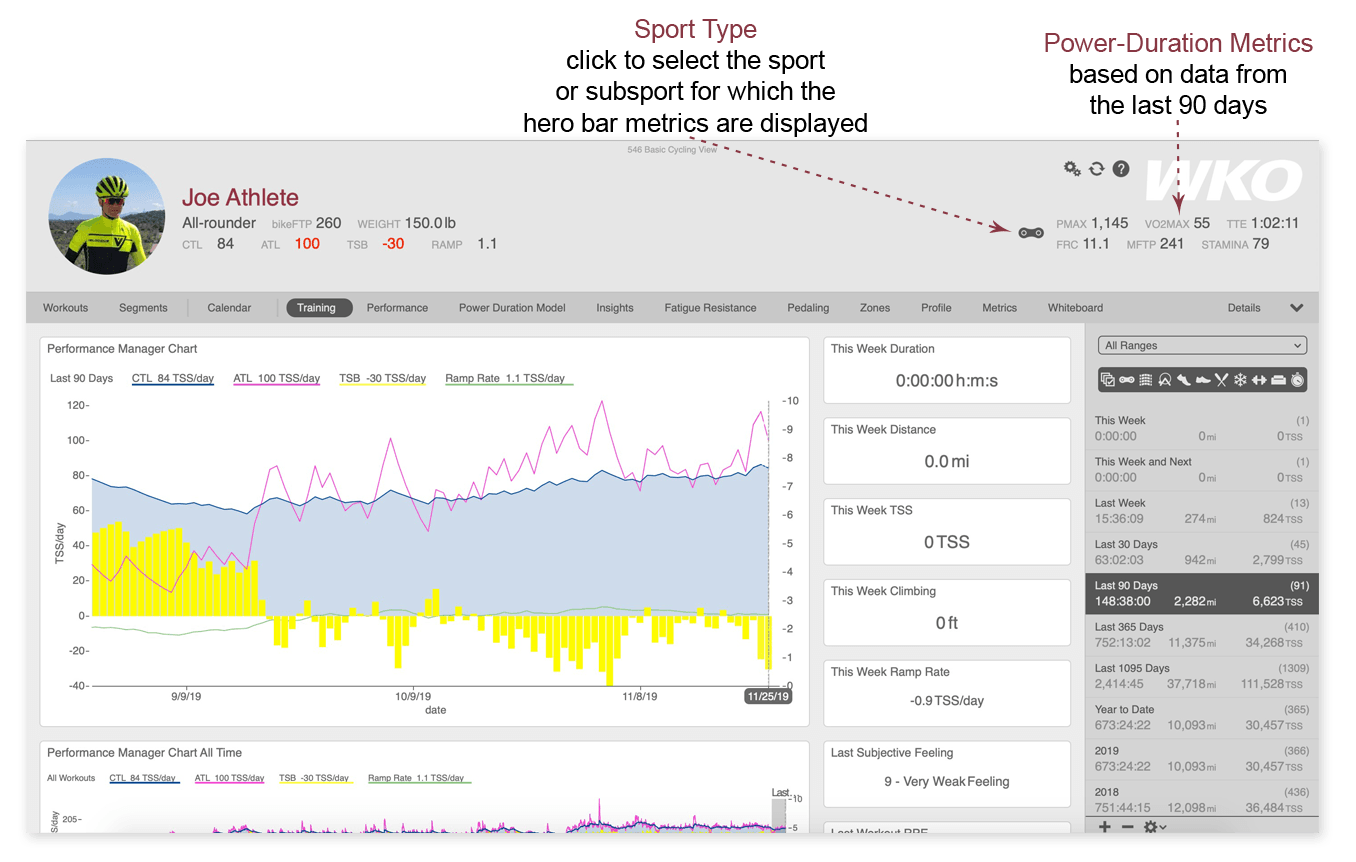Click the 11/25/19 date marker on chart
1356x862 pixels.
point(768,696)
